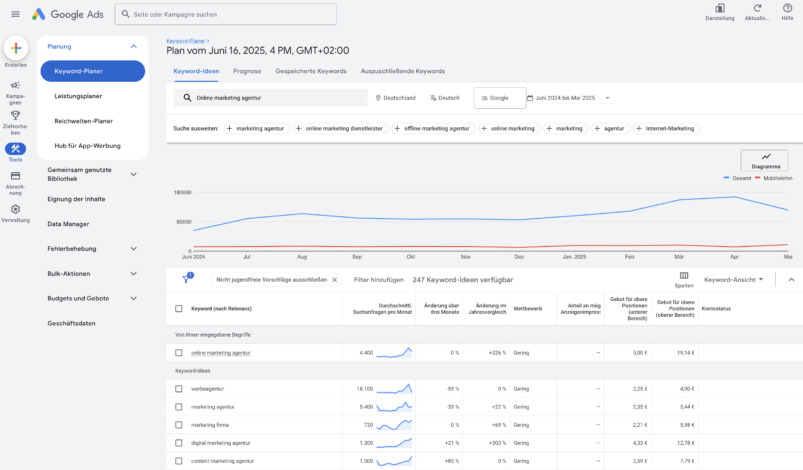Open the hamburger main menu

click(15, 14)
